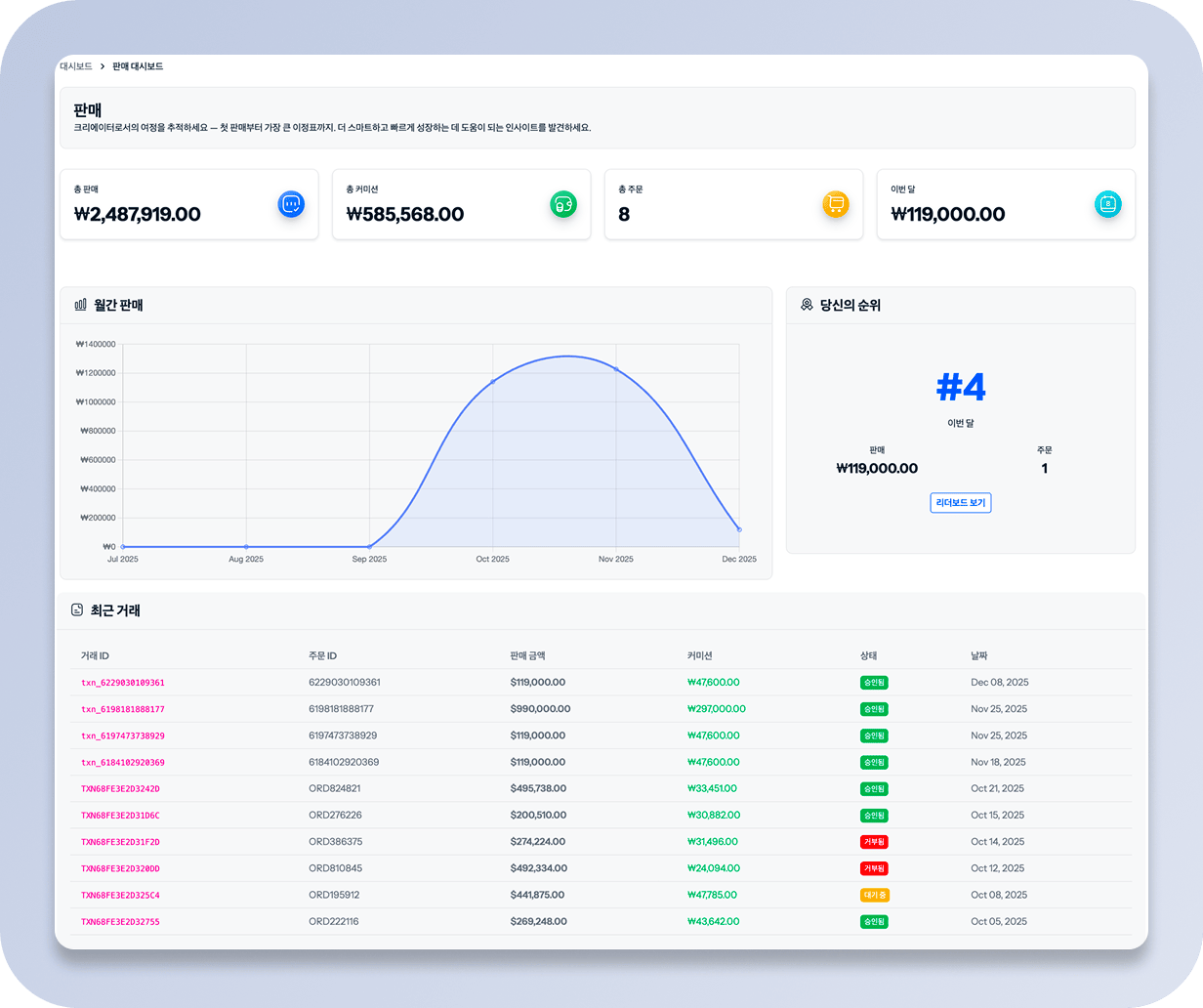The height and width of the screenshot is (1008, 1203).
Task: Click the Dec 2025 data point on chart
Action: tap(739, 529)
